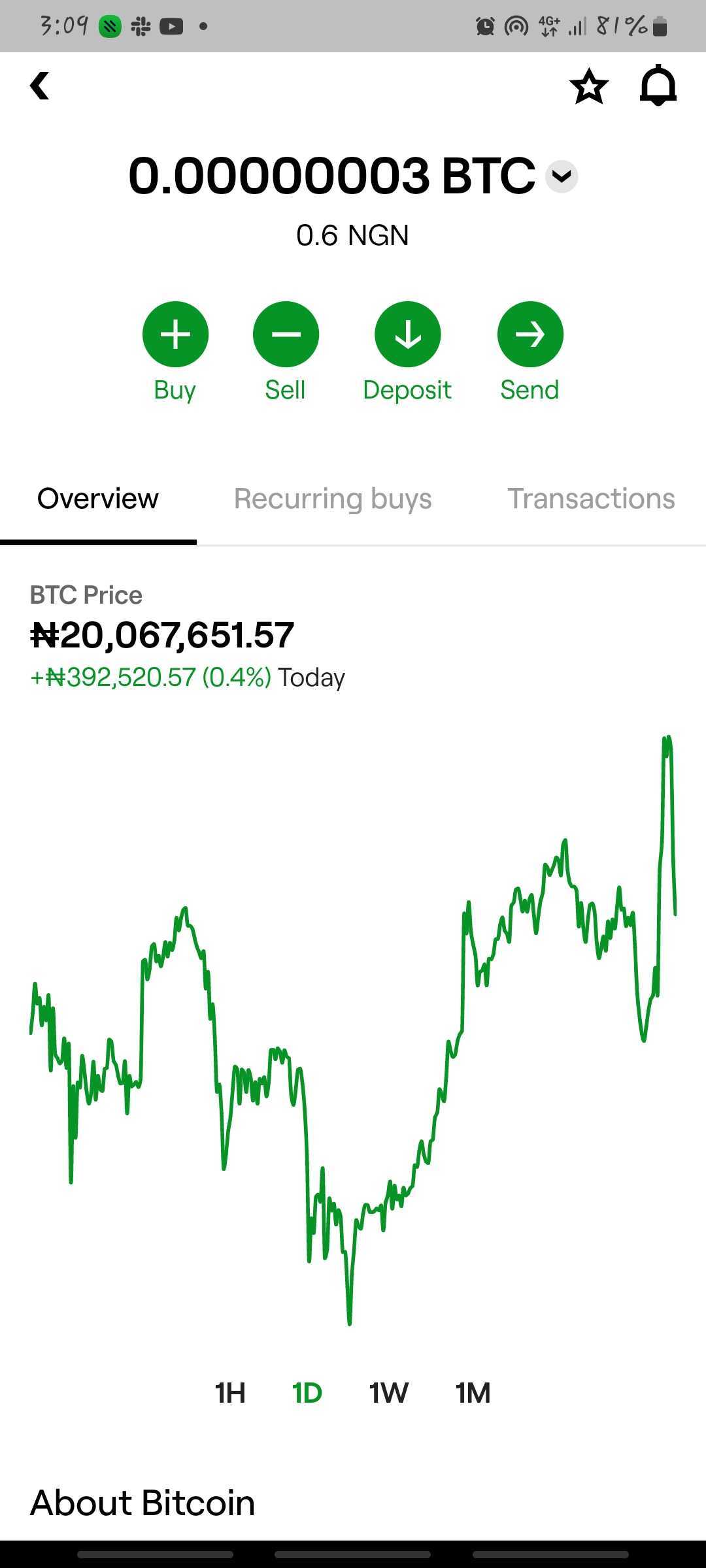The height and width of the screenshot is (1568, 706).
Task: Open the Transactions tab
Action: point(591,499)
